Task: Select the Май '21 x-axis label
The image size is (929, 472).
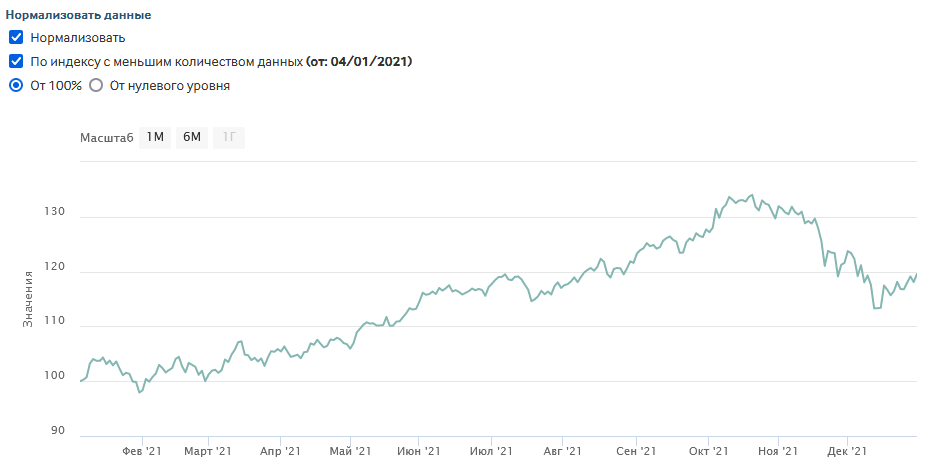Action: 350,452
